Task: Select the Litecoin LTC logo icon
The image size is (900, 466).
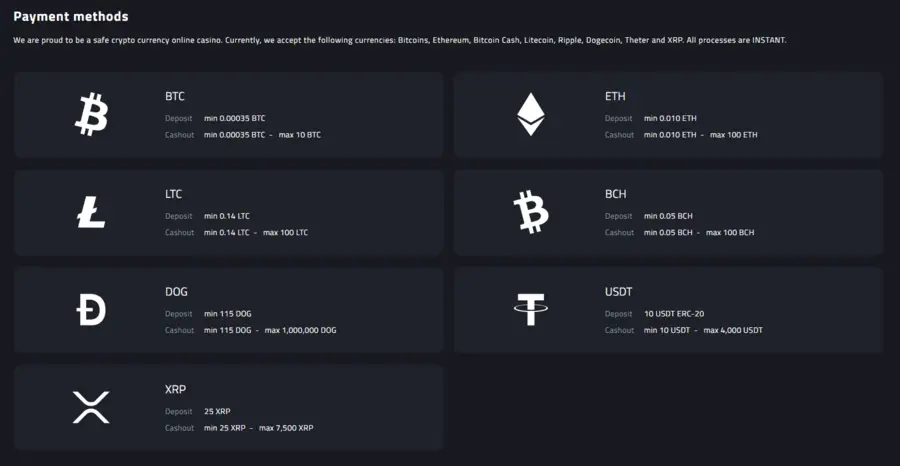Action: click(x=91, y=212)
